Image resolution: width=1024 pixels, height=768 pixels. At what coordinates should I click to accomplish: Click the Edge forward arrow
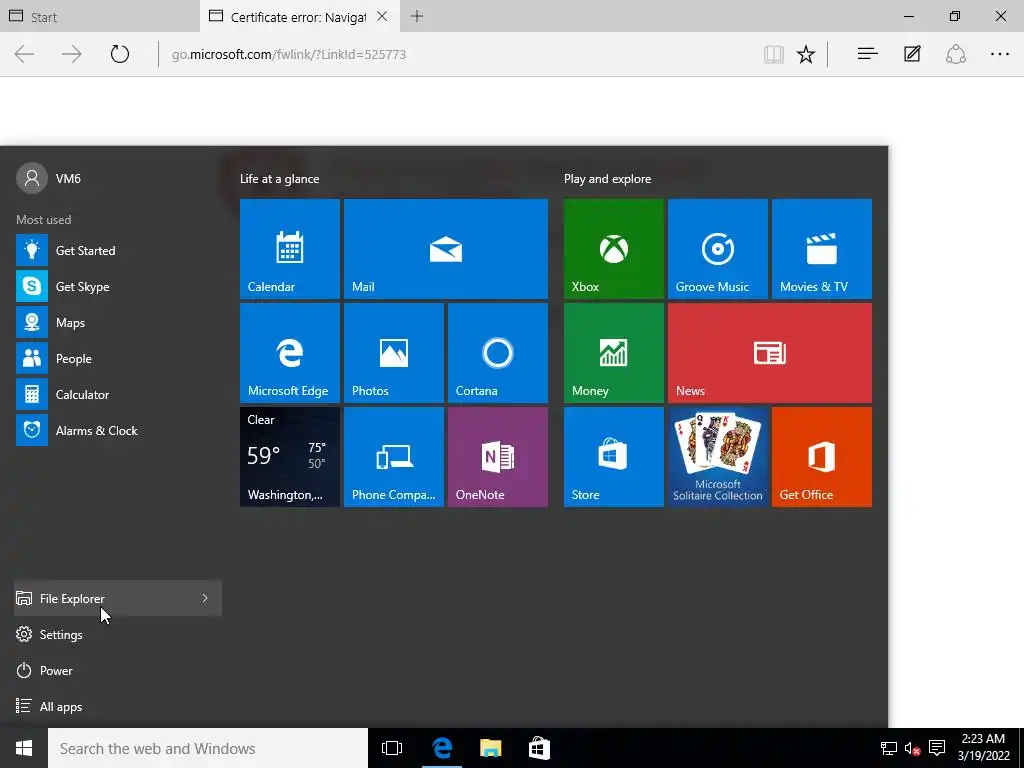pyautogui.click(x=72, y=54)
